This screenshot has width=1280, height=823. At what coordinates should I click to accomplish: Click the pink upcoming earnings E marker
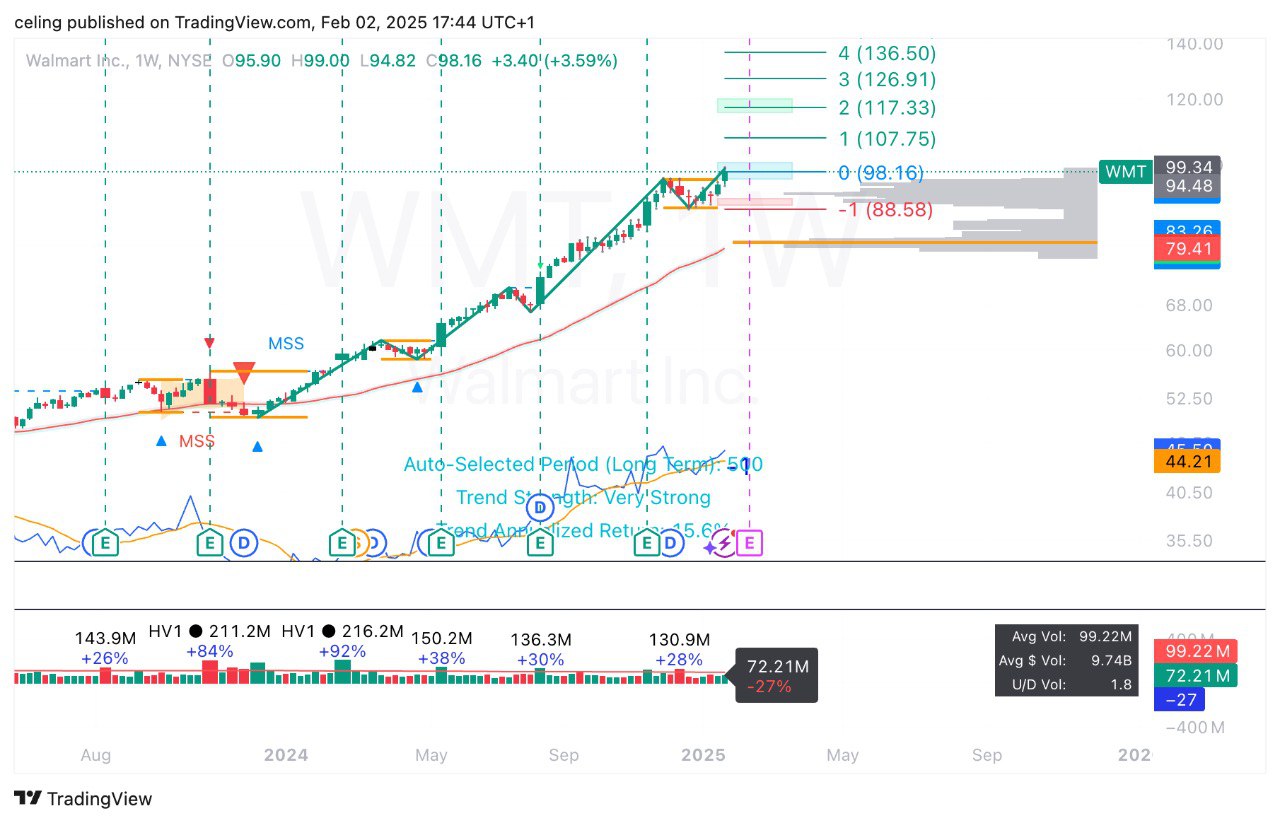[749, 543]
